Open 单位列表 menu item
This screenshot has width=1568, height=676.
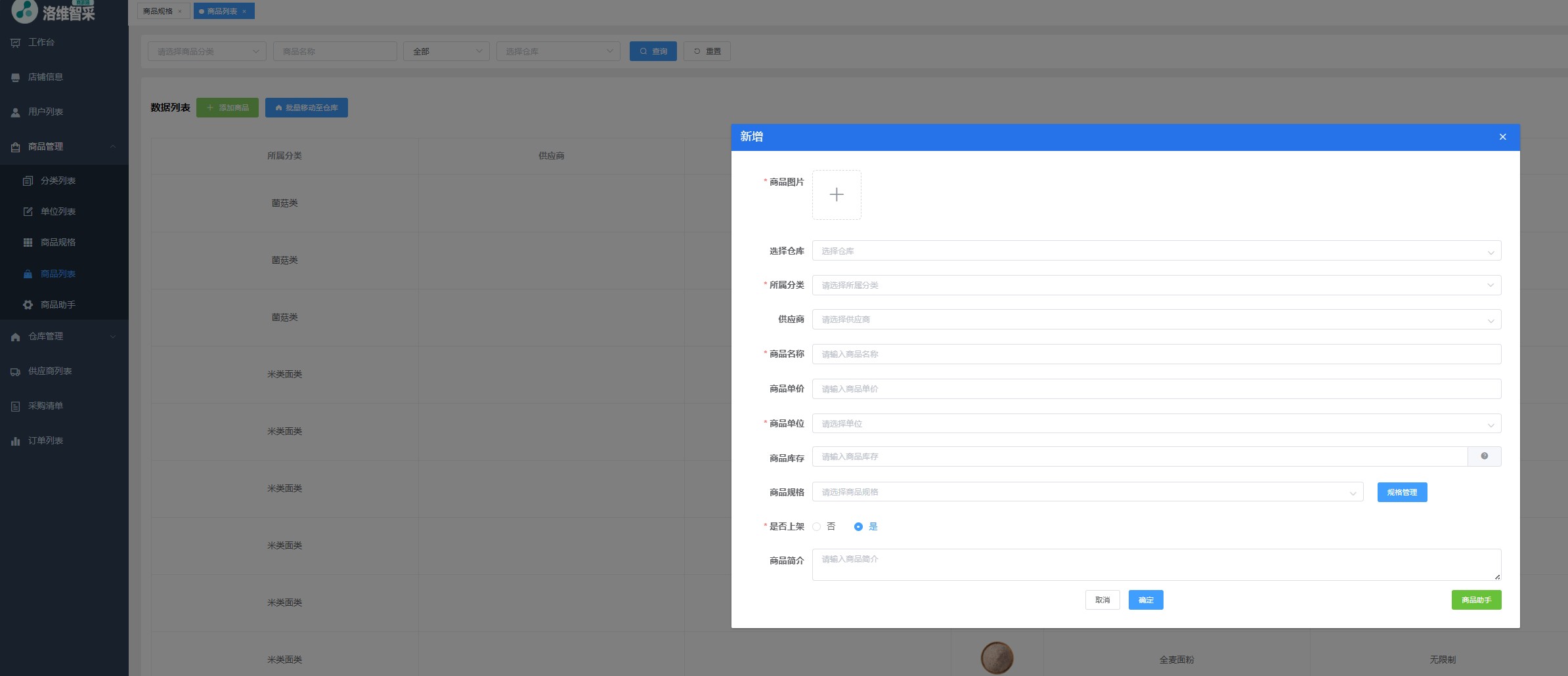pos(64,211)
